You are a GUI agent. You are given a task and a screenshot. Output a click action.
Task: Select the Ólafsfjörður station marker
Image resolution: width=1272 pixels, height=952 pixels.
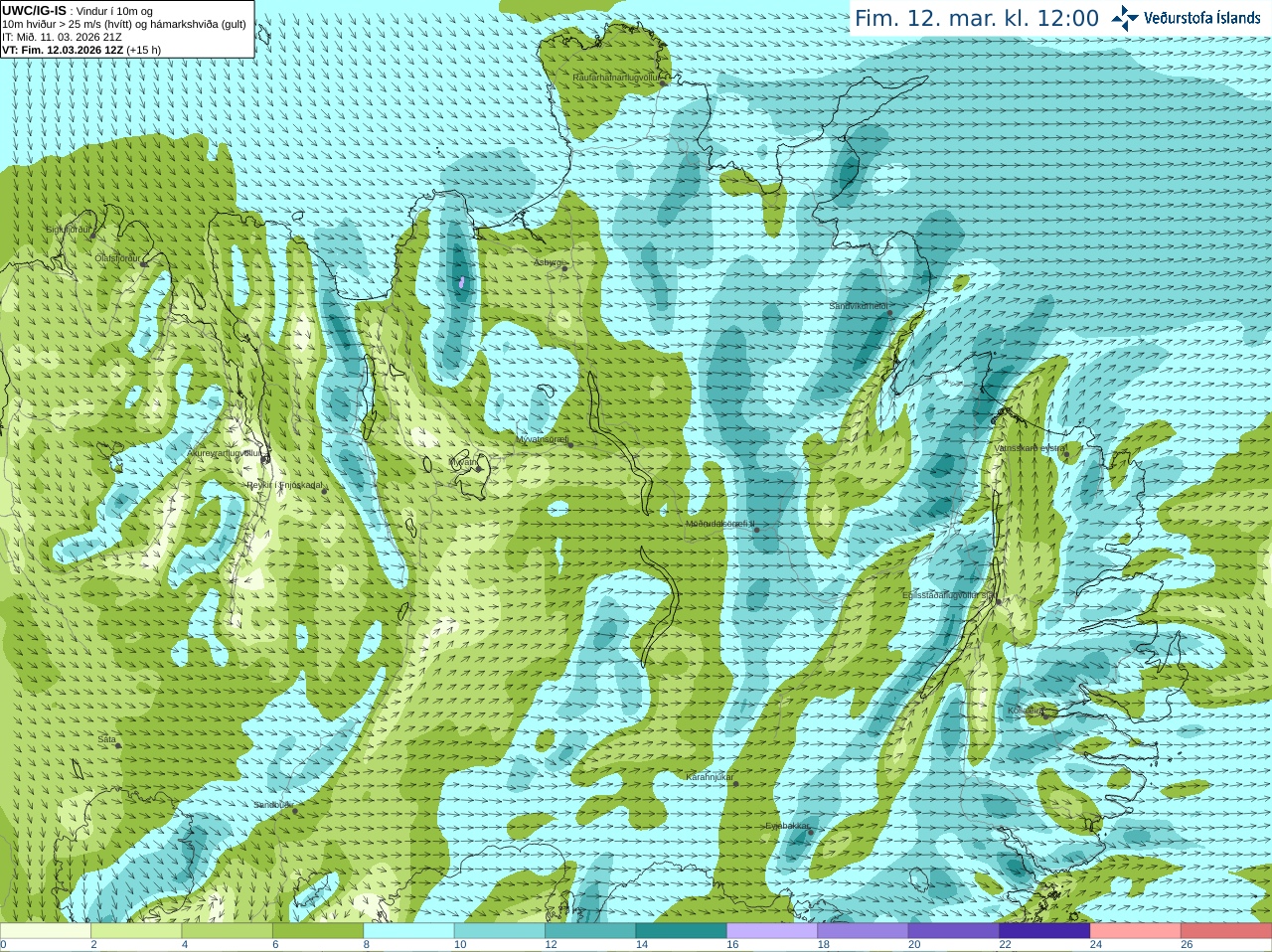click(143, 263)
